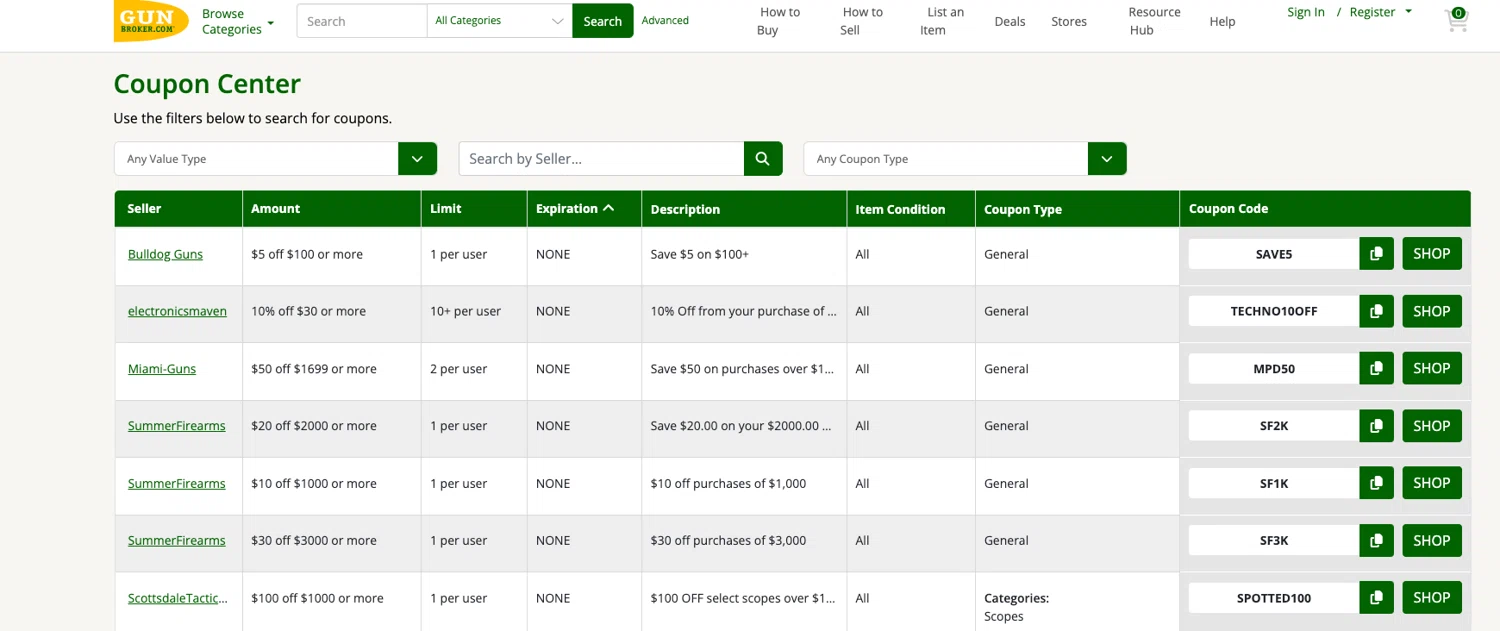Copy the SF1K coupon code
The image size is (1500, 631).
click(1376, 483)
